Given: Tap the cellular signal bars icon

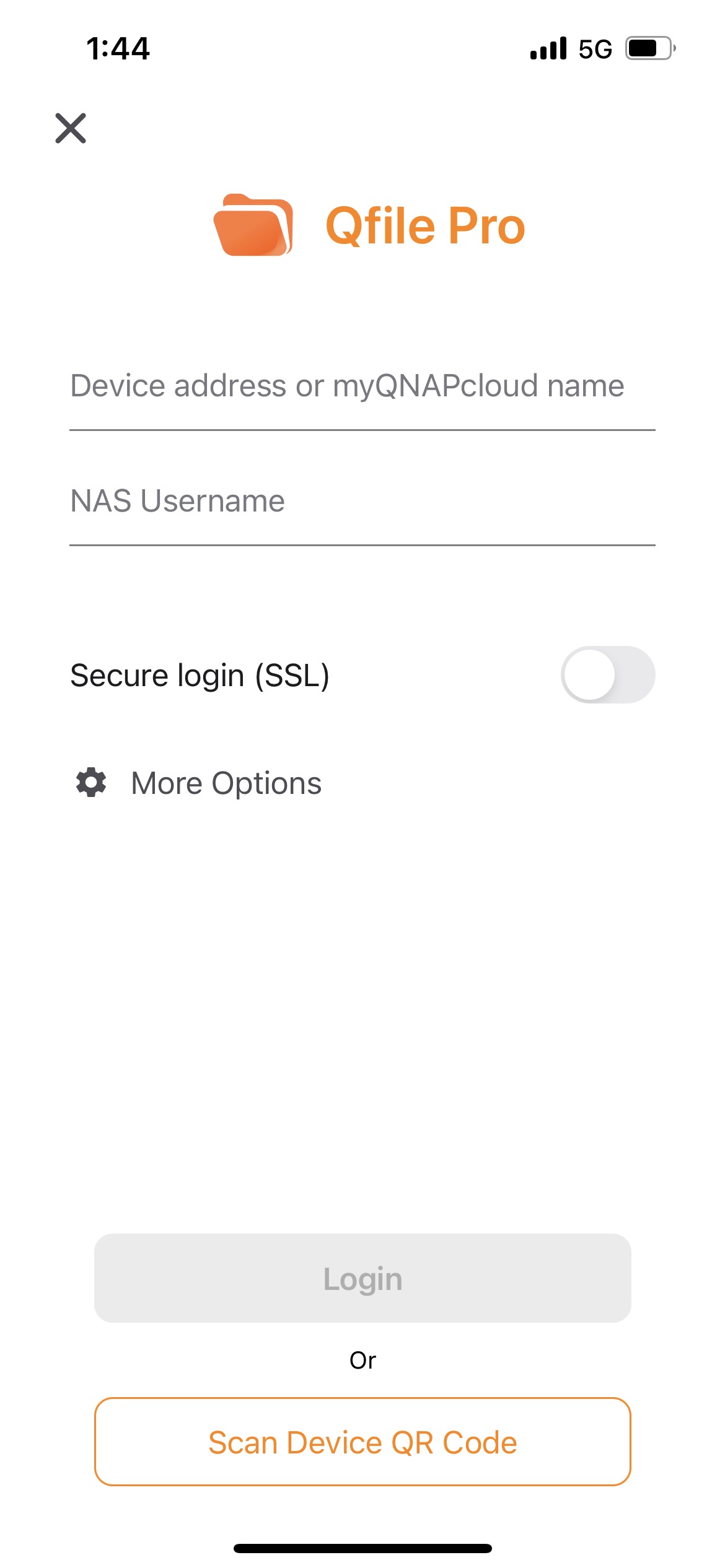Looking at the screenshot, I should [x=548, y=48].
